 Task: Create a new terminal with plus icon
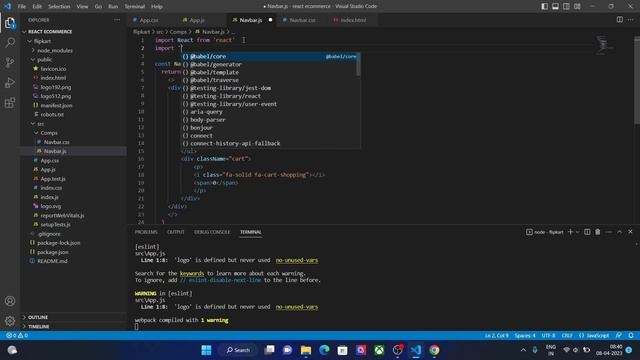(570, 232)
